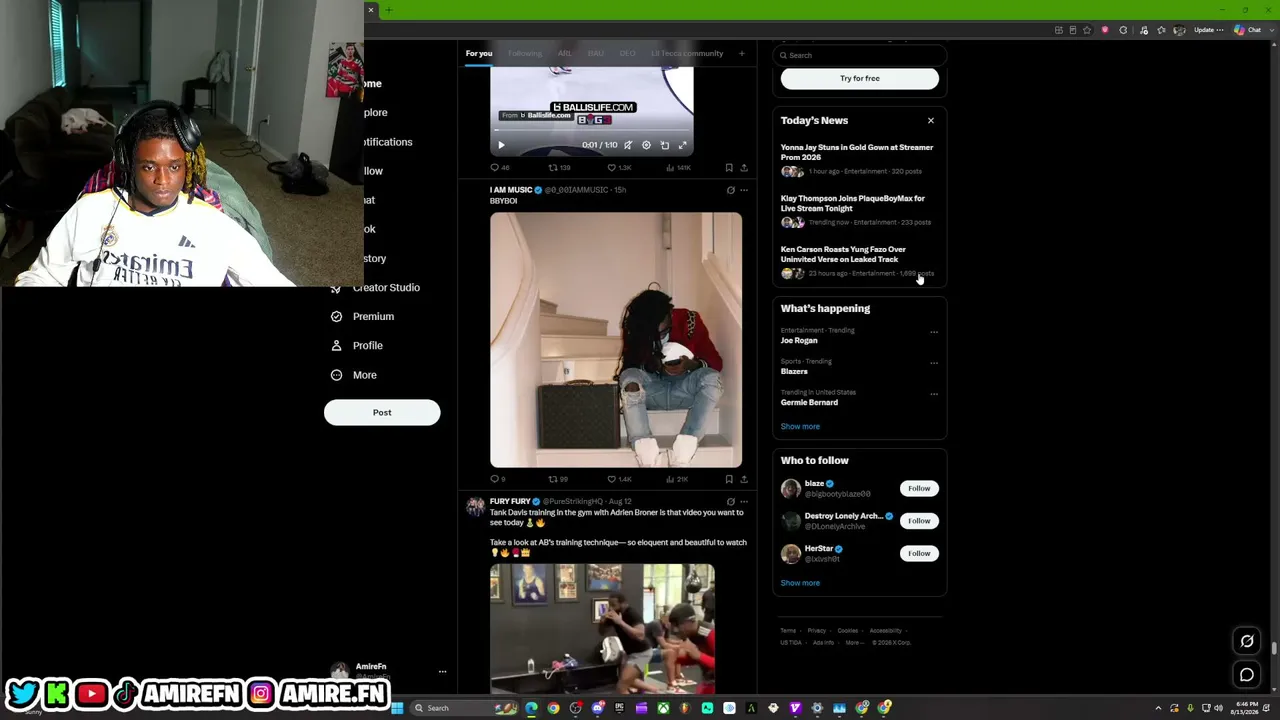Bookmark the Ballislife video post
The width and height of the screenshot is (1280, 720).
(x=729, y=168)
